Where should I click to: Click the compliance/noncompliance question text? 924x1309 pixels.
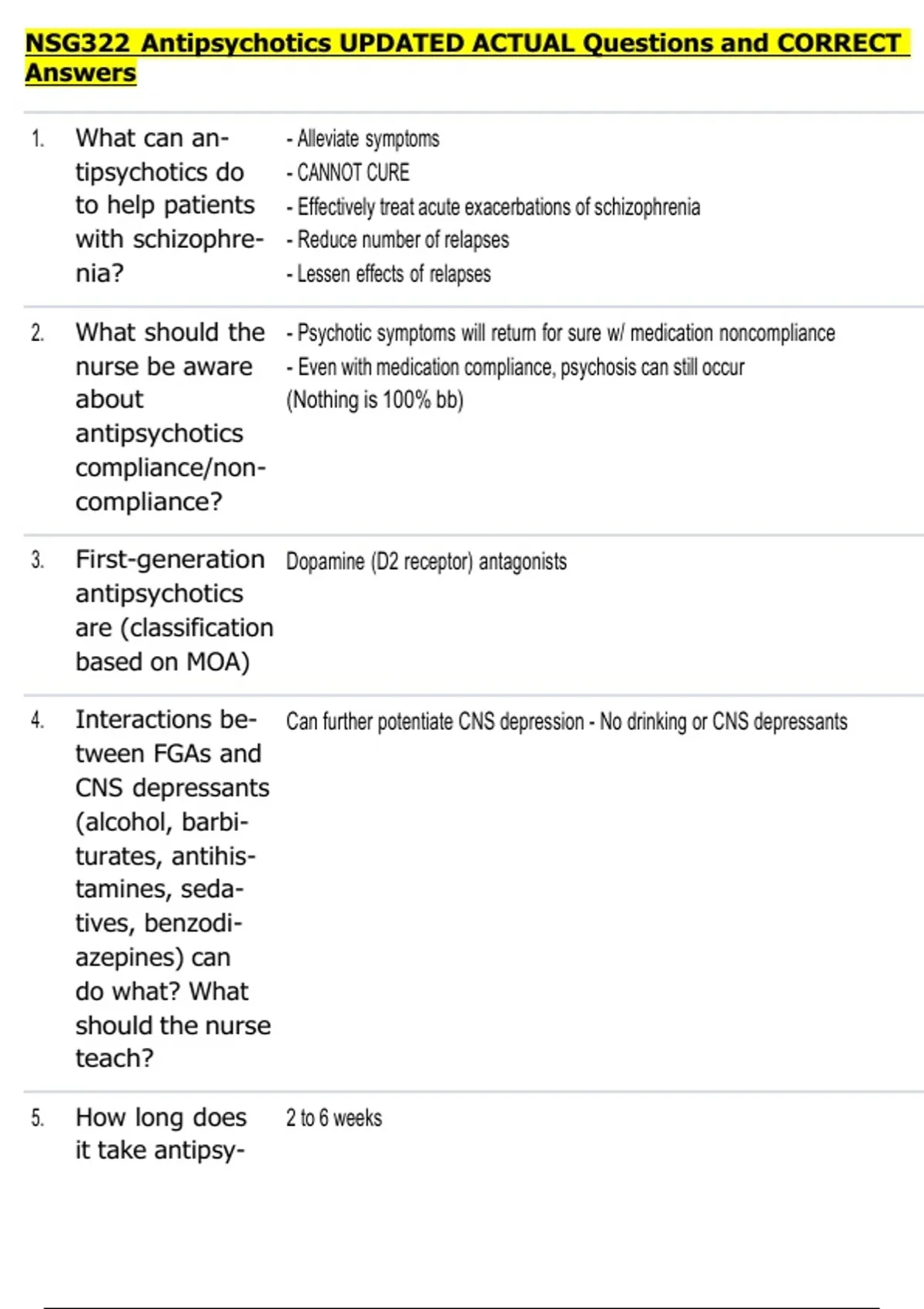(169, 417)
